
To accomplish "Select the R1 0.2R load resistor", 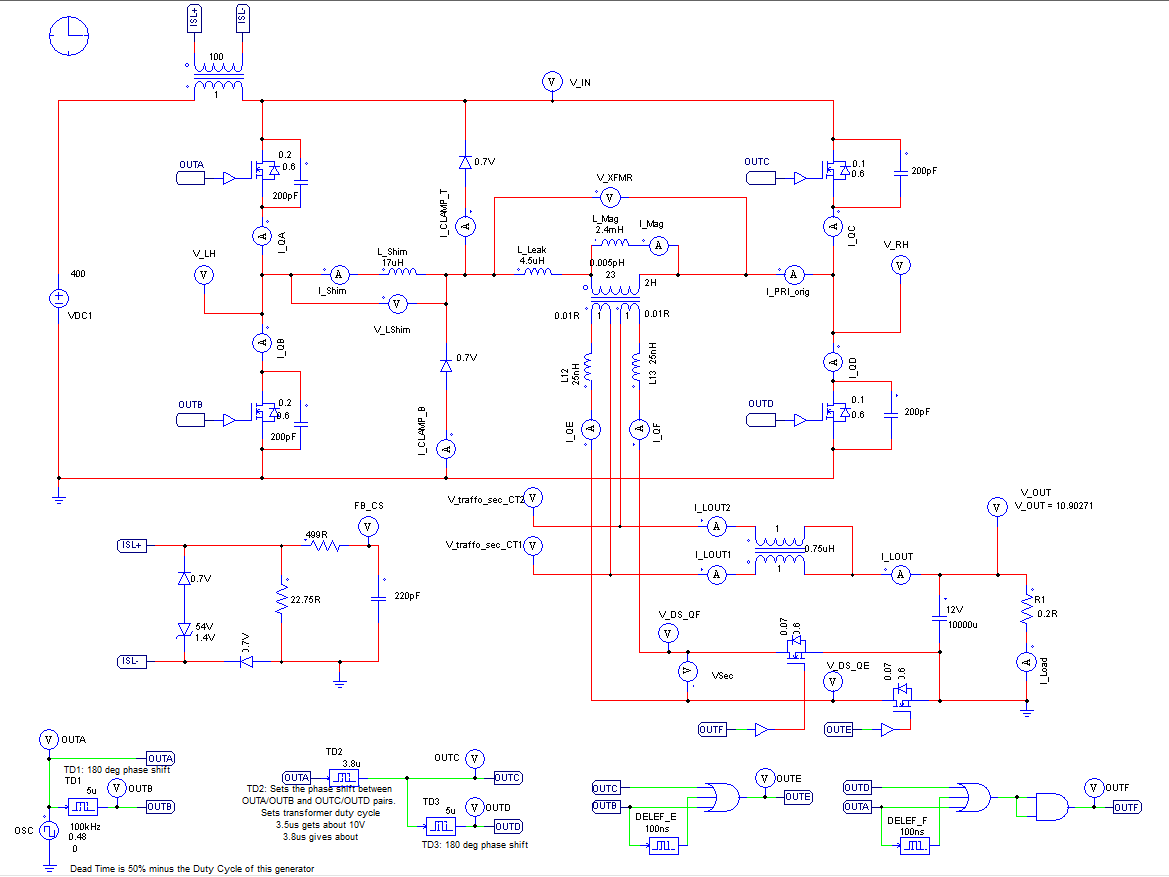I will coord(1026,608).
